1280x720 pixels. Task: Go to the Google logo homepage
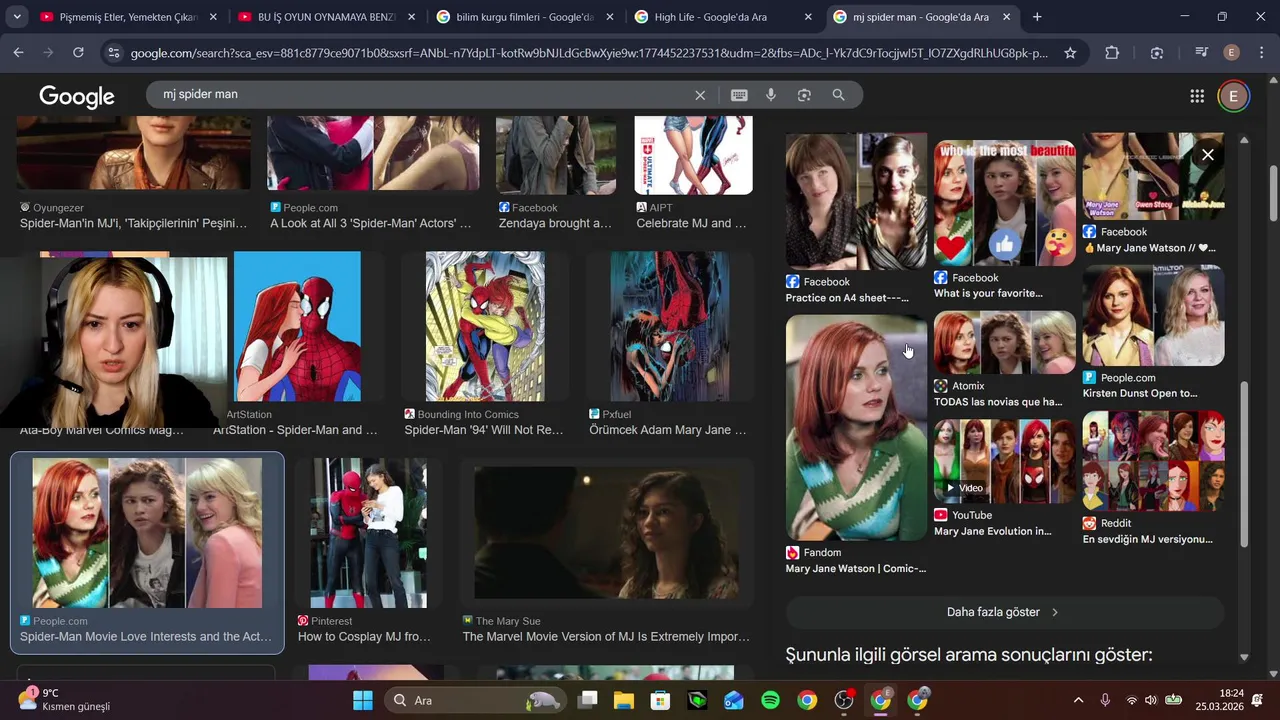click(x=77, y=96)
